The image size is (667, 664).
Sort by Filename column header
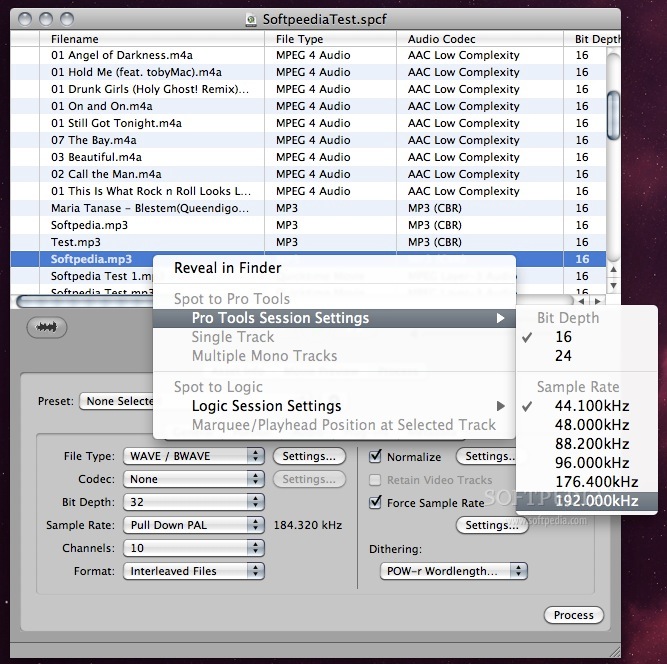pyautogui.click(x=152, y=39)
